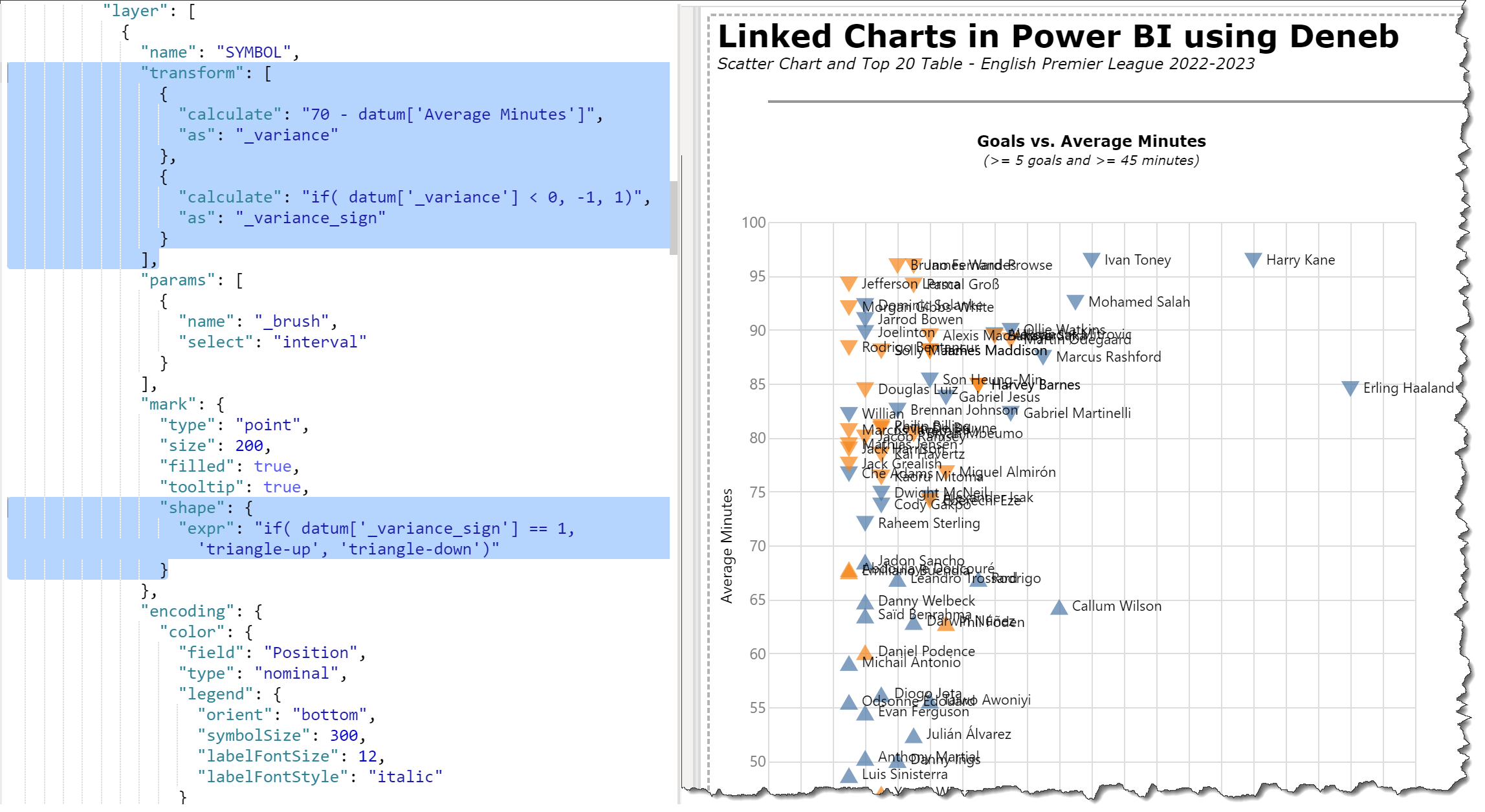
Task: Click the Ivan Toney triangle marker
Action: click(1091, 260)
